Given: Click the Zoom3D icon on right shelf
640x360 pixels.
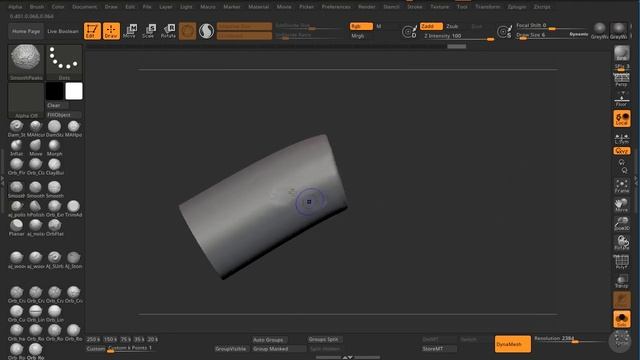Looking at the screenshot, I should 622,224.
